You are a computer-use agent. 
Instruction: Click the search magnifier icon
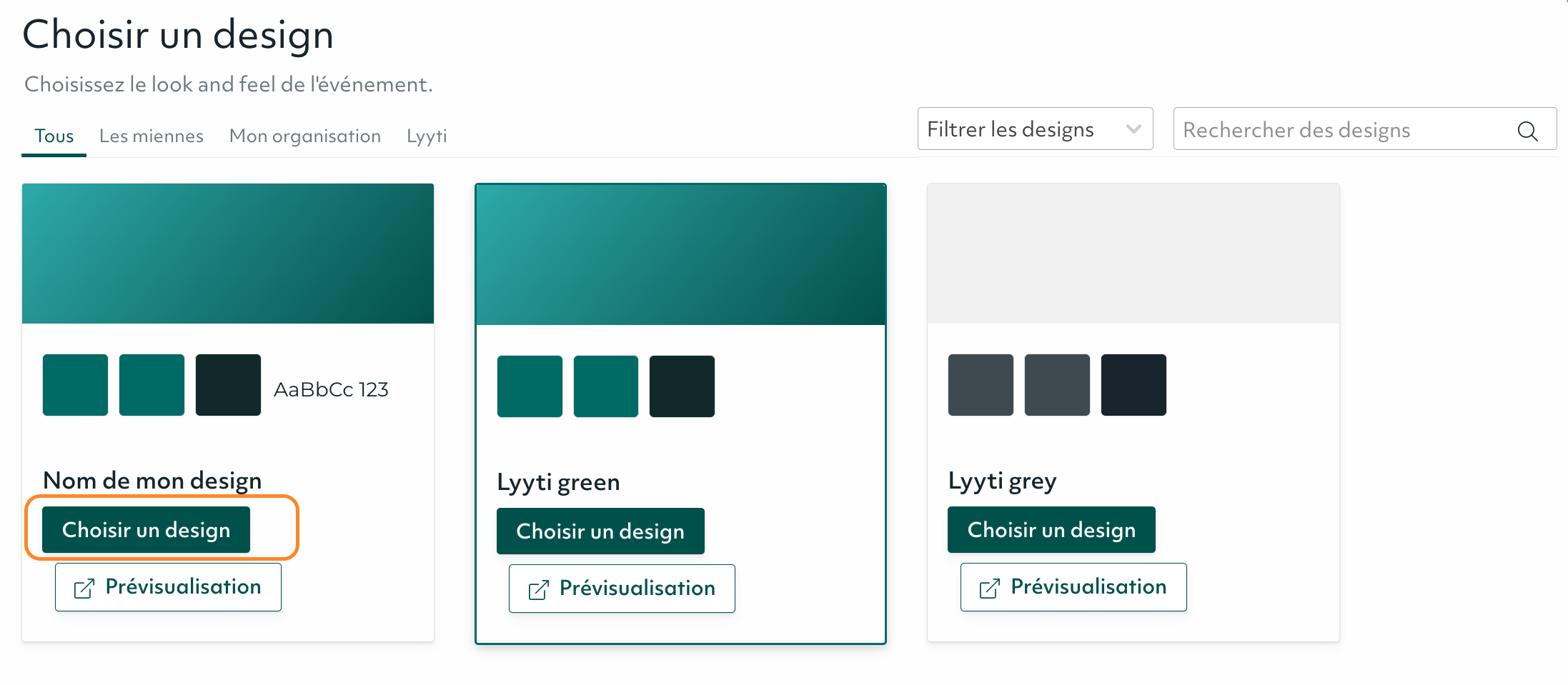1527,131
